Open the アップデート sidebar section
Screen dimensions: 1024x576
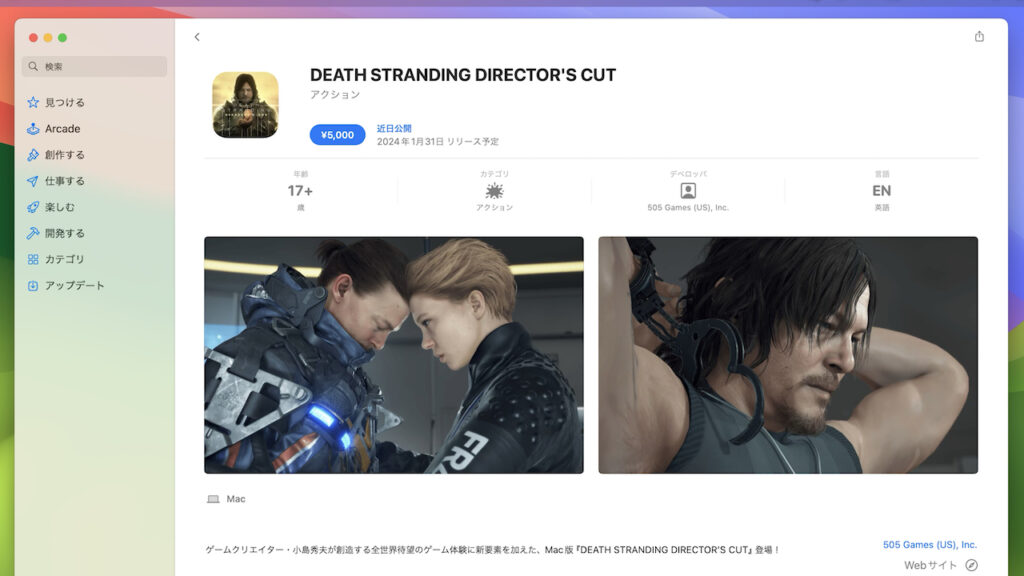pyautogui.click(x=74, y=285)
